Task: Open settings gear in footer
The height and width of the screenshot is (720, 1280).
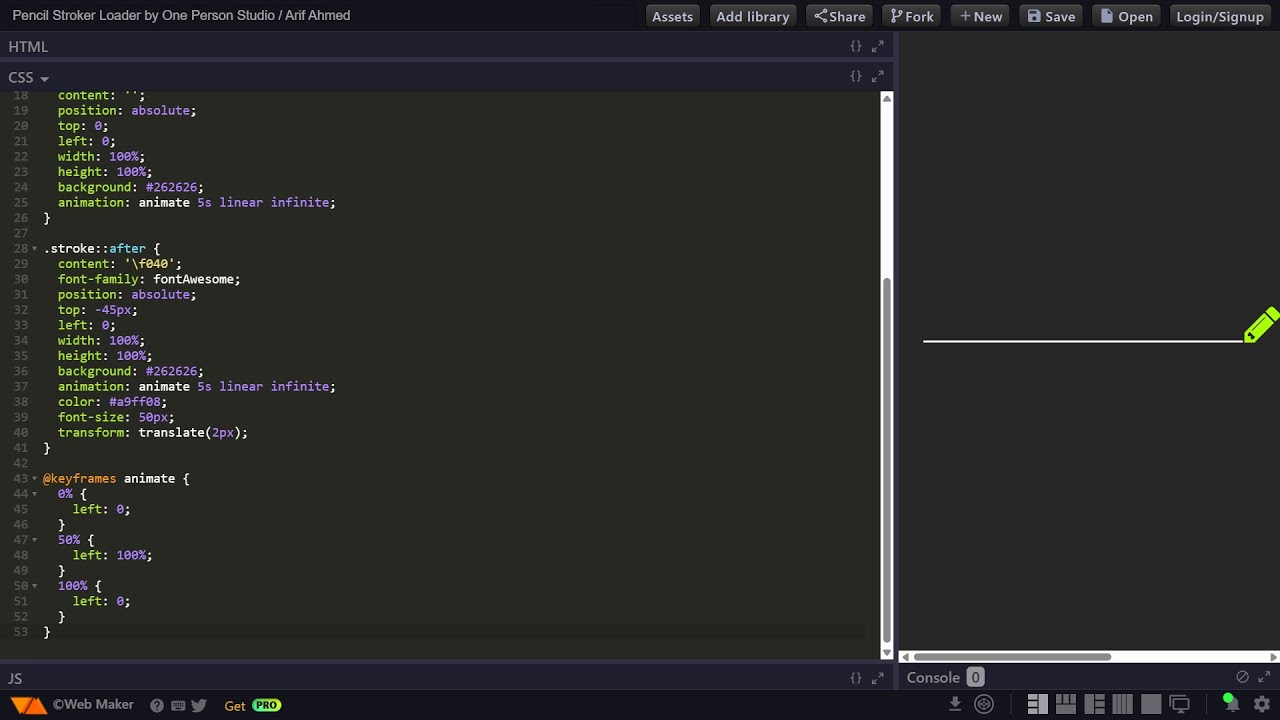Action: [1262, 704]
